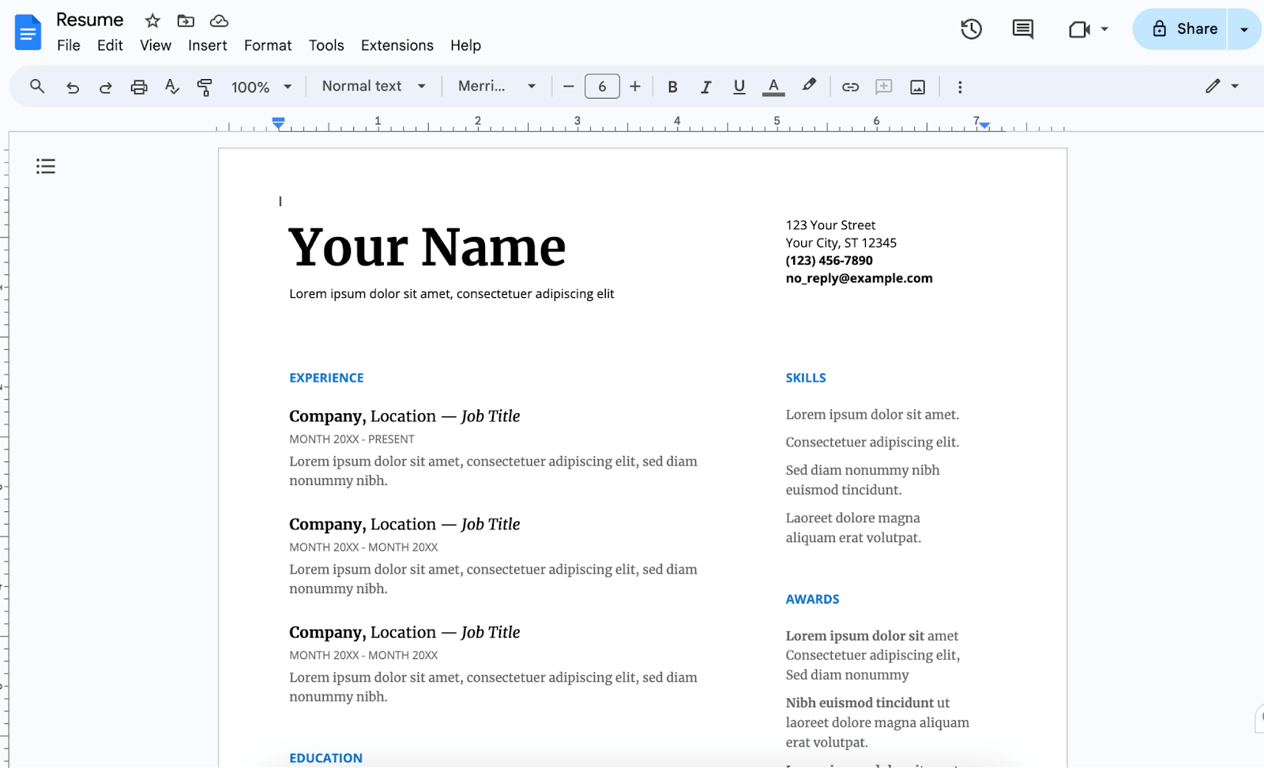Click the left indent marker on ruler
Screen dimensions: 1264x768
pyautogui.click(x=278, y=123)
